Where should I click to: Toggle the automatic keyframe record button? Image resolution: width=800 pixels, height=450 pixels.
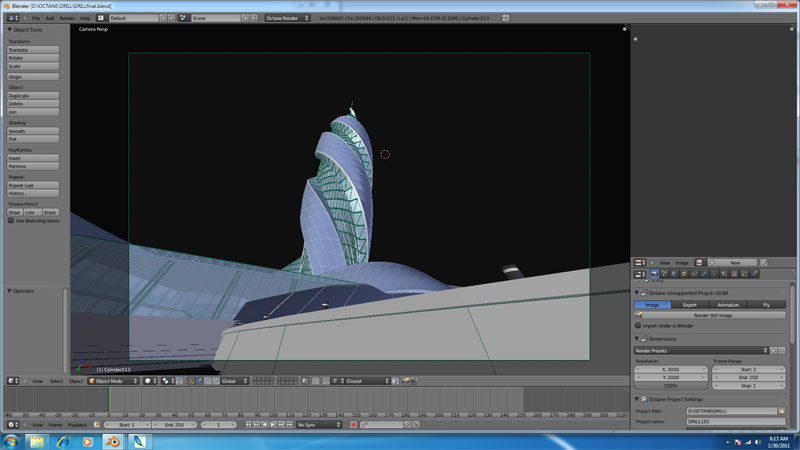(353, 424)
